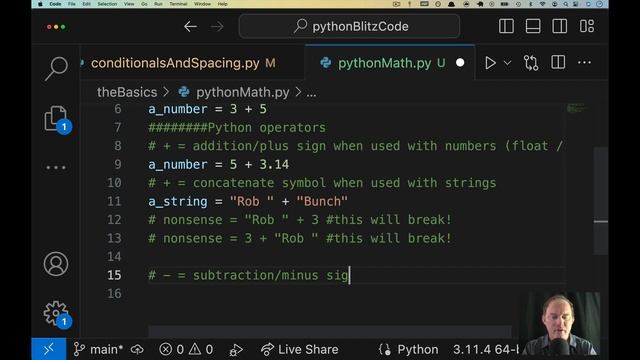Viewport: 640px width, 360px height.
Task: Open the Terminal menu
Action: click(x=178, y=4)
